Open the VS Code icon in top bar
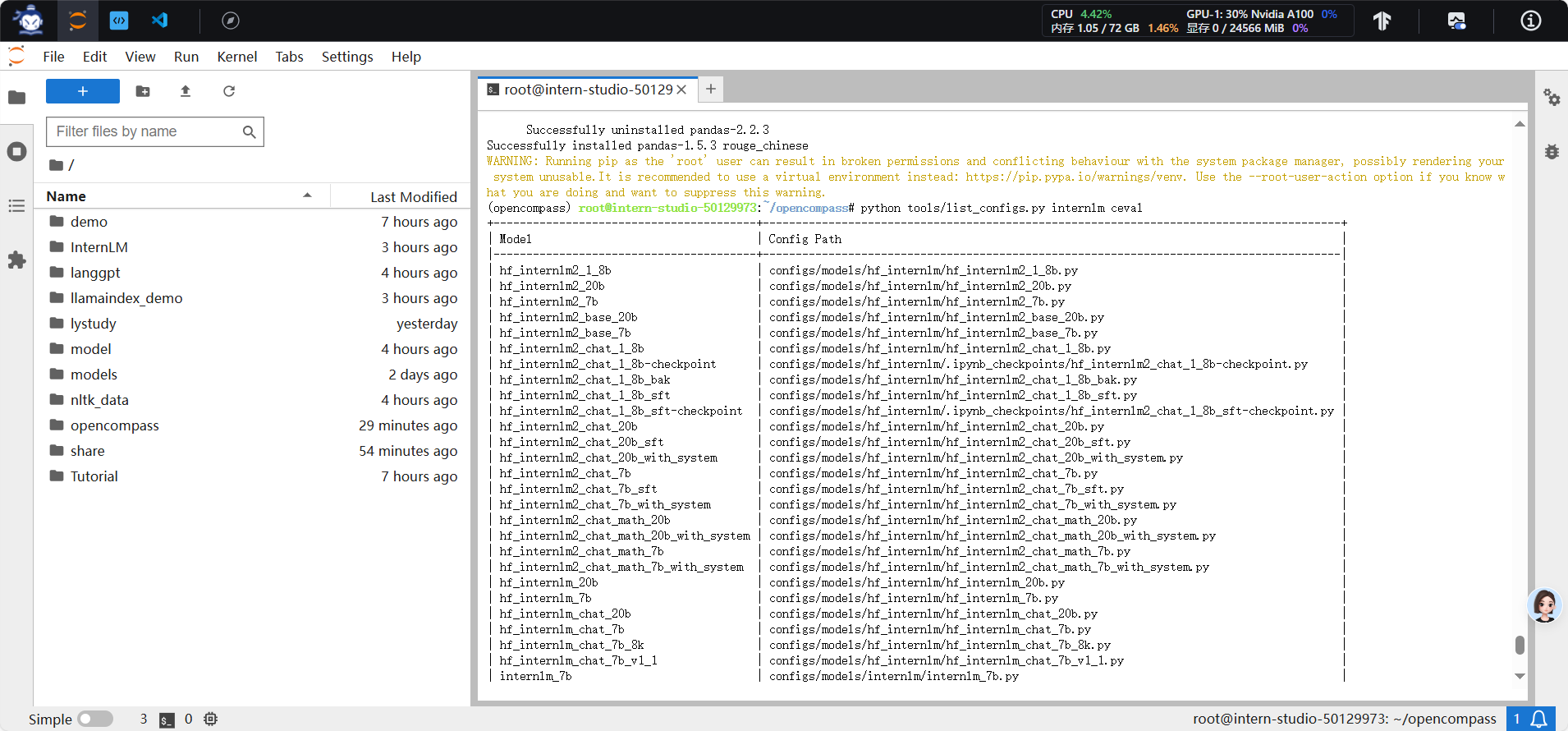Viewport: 1568px width, 731px height. click(160, 21)
